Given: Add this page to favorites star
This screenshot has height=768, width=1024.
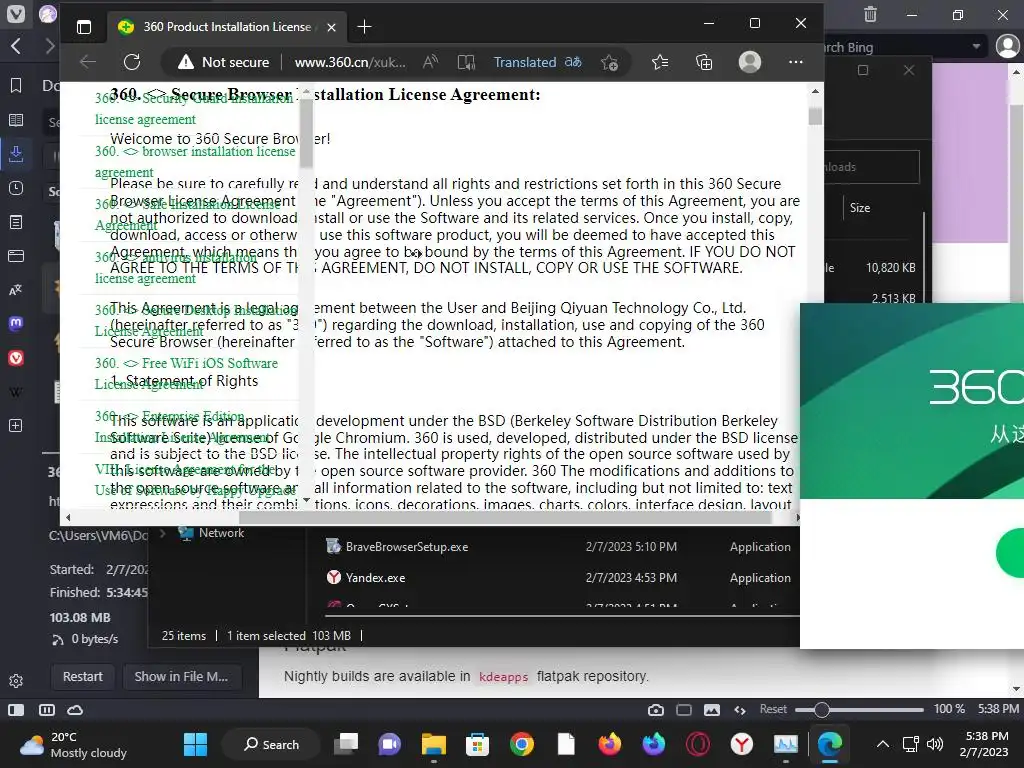Looking at the screenshot, I should pos(609,62).
